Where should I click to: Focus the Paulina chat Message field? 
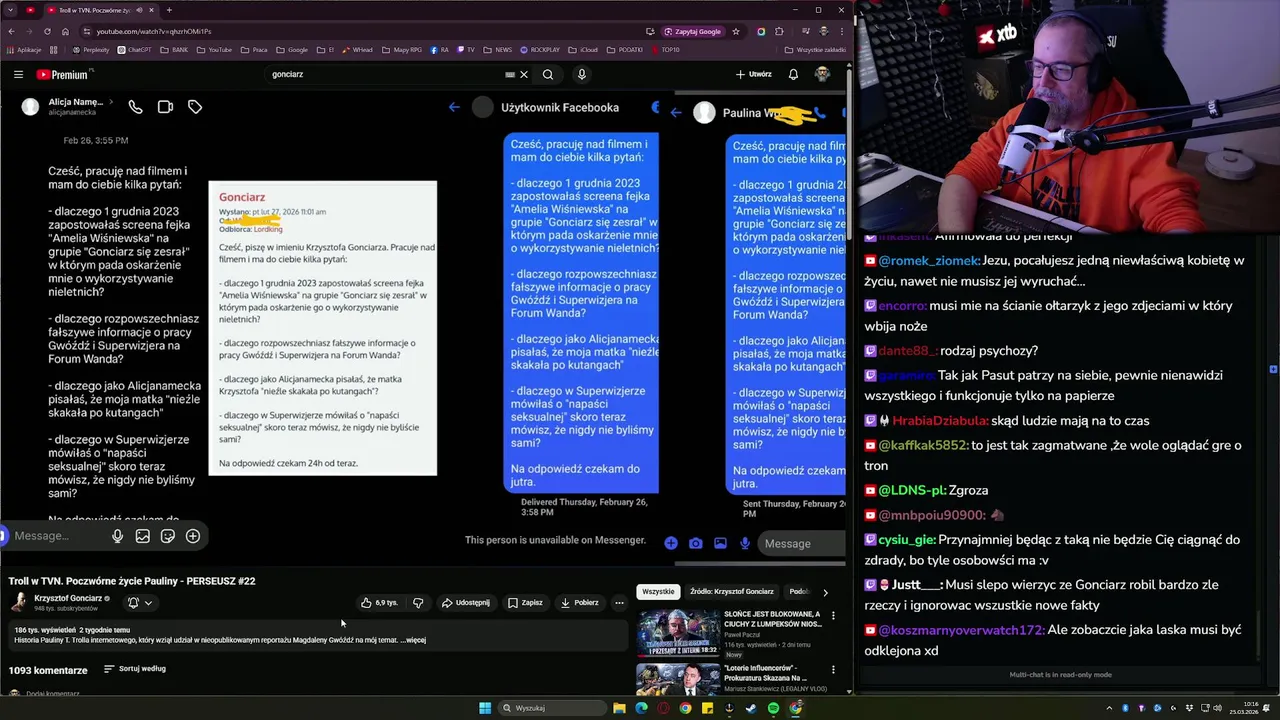(802, 543)
